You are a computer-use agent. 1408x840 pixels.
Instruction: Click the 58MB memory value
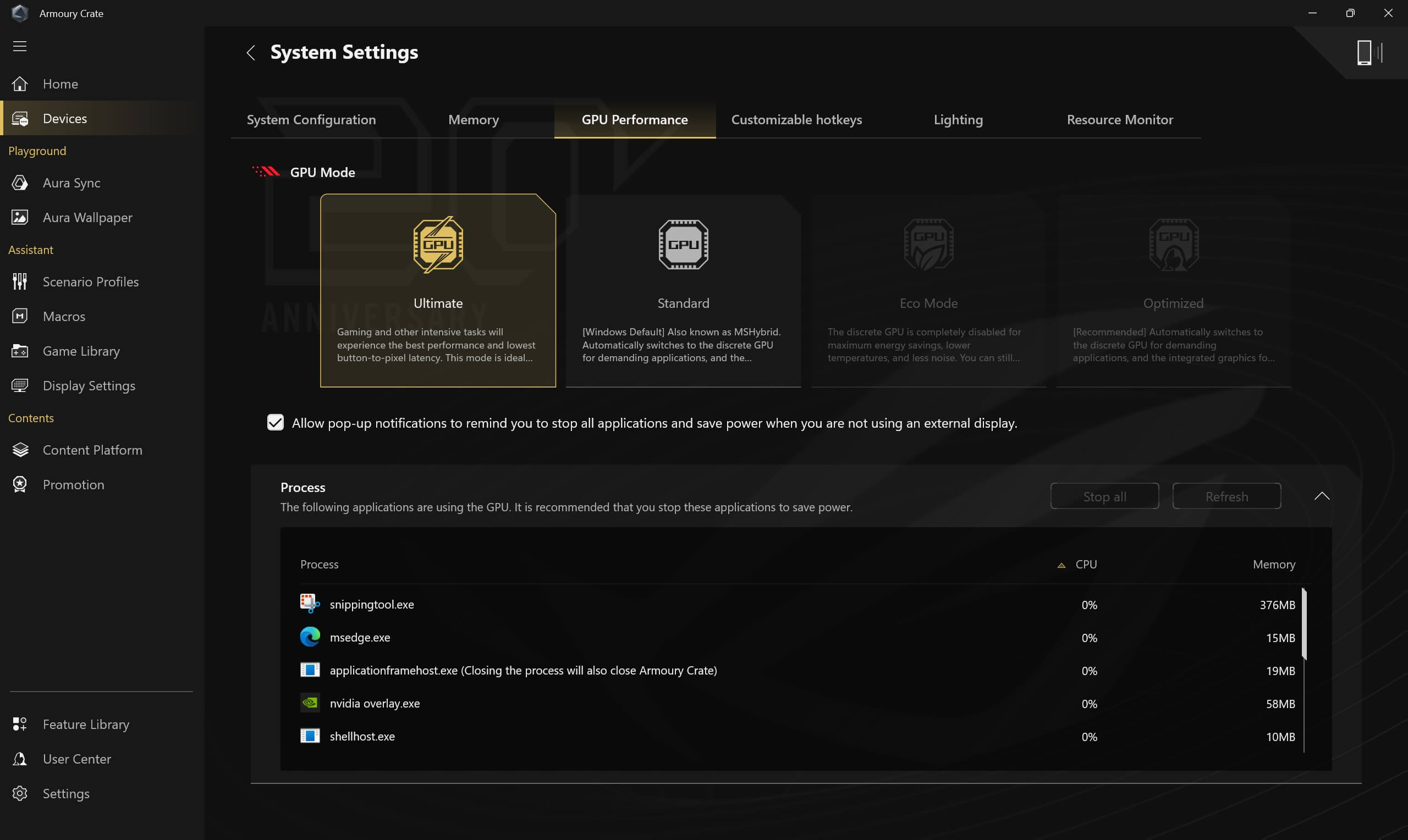[x=1280, y=704]
